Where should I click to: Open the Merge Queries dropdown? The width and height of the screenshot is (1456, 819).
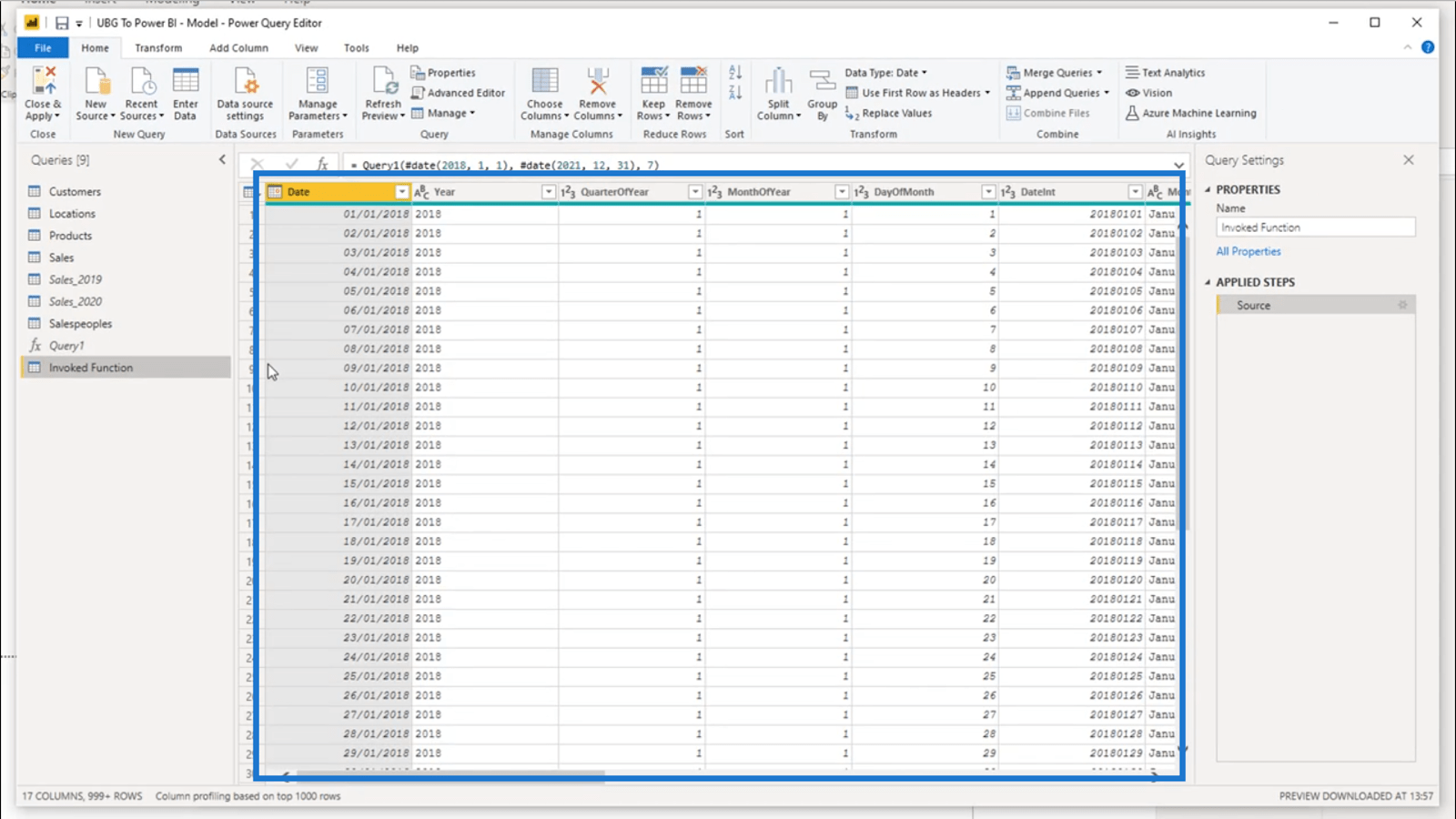pos(1056,73)
